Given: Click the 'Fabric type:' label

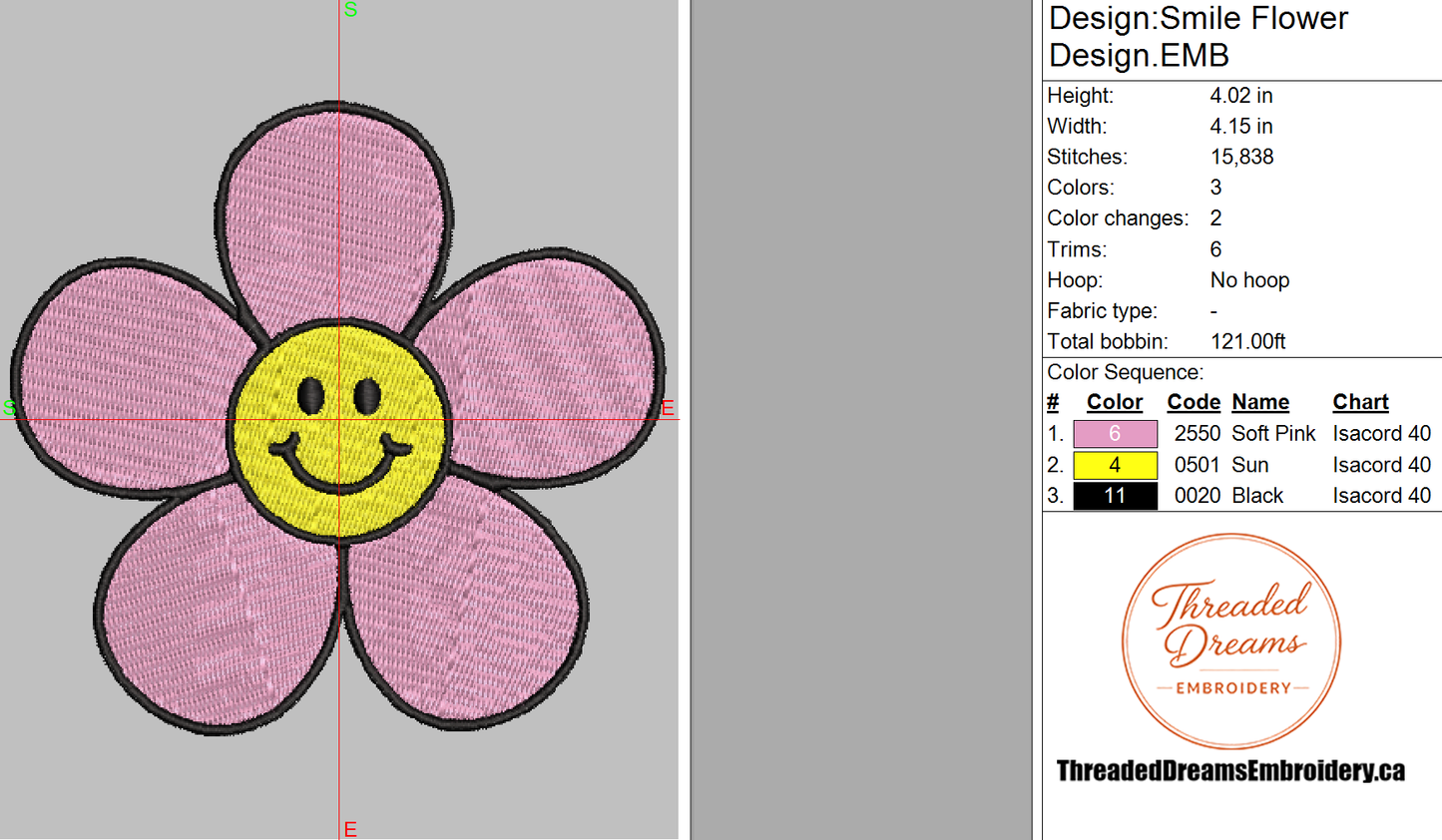Looking at the screenshot, I should [x=1102, y=311].
